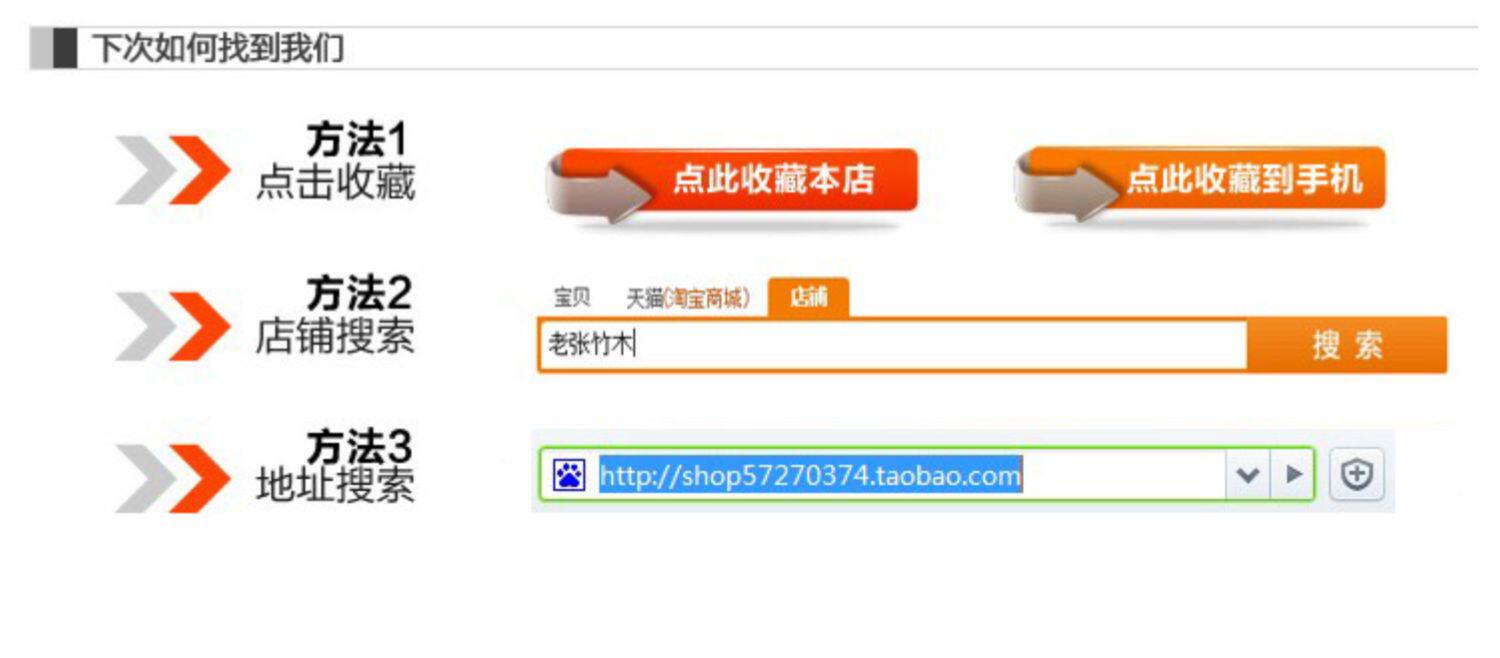Click the orange 搜索 button
The image size is (1500, 658).
point(1347,345)
